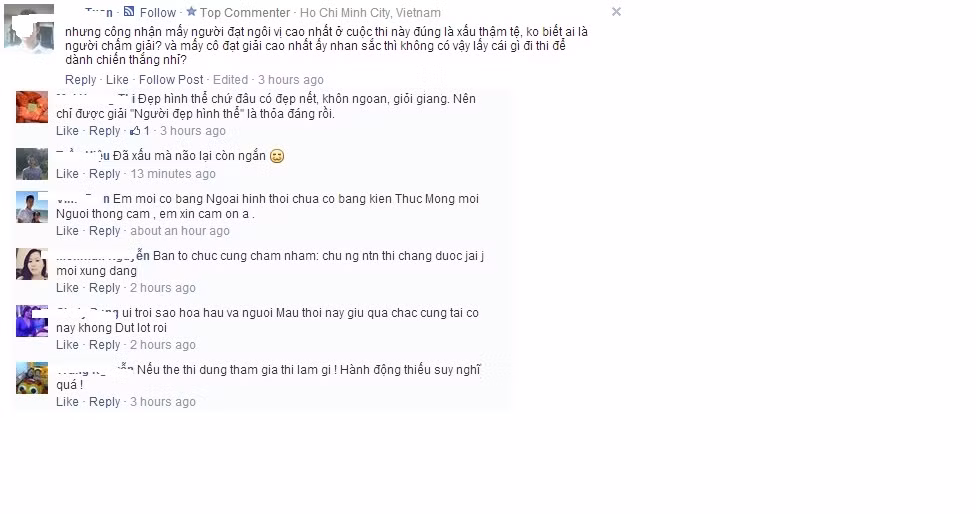Viewport: 976px width, 514px height.
Task: Reply to the 'Ban to chuc cung cham nham' comment
Action: pyautogui.click(x=105, y=287)
